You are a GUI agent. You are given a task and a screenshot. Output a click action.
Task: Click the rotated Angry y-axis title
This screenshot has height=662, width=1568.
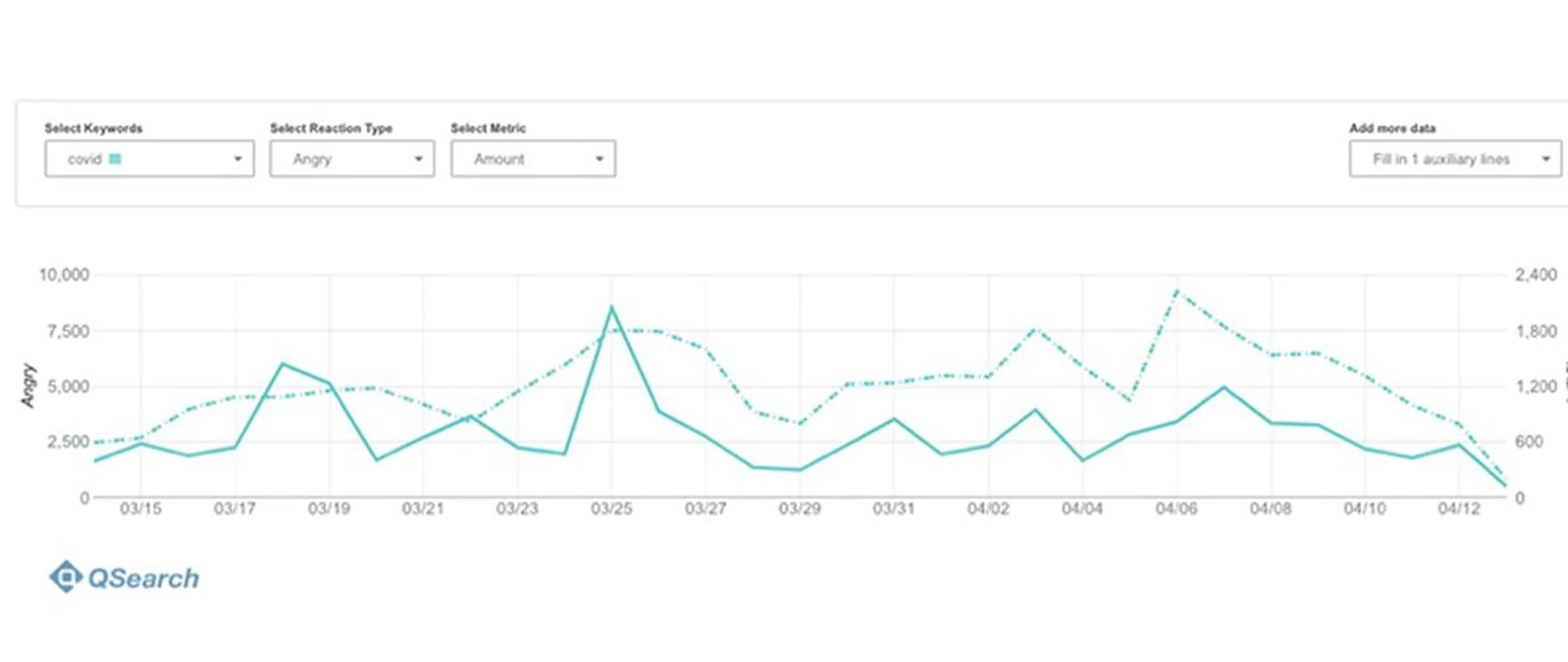pyautogui.click(x=29, y=385)
